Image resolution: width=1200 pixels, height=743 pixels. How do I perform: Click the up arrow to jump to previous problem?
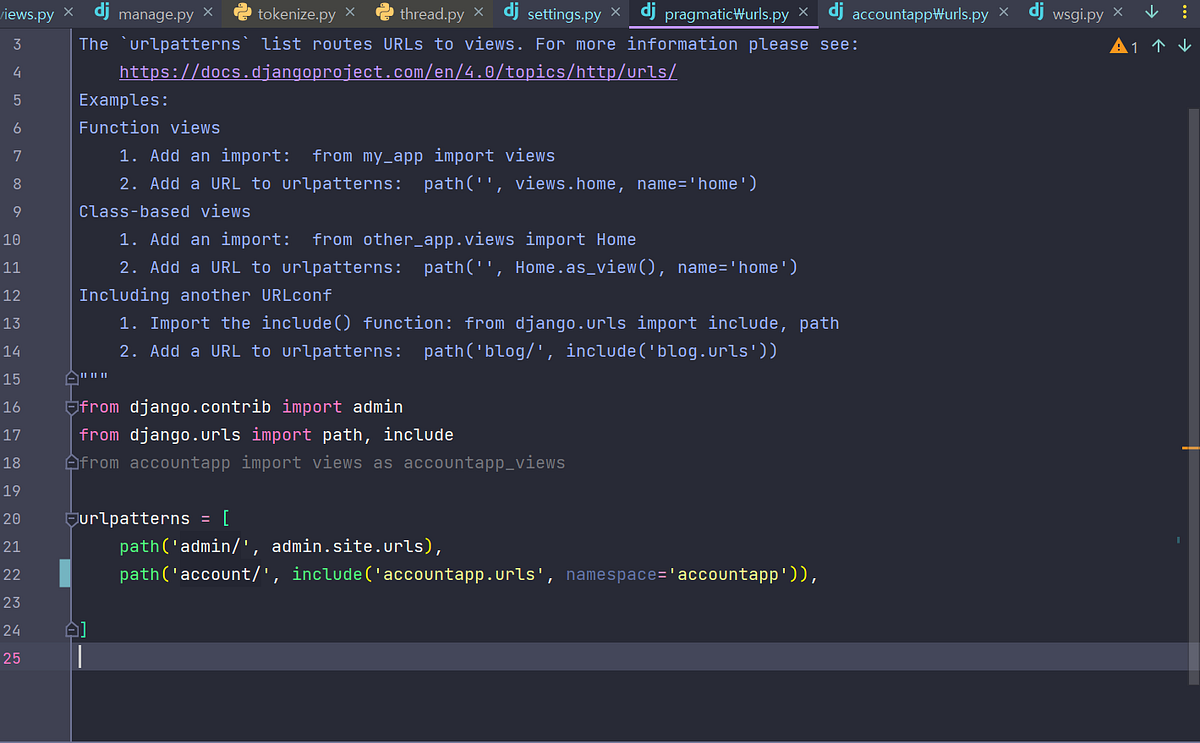tap(1158, 45)
